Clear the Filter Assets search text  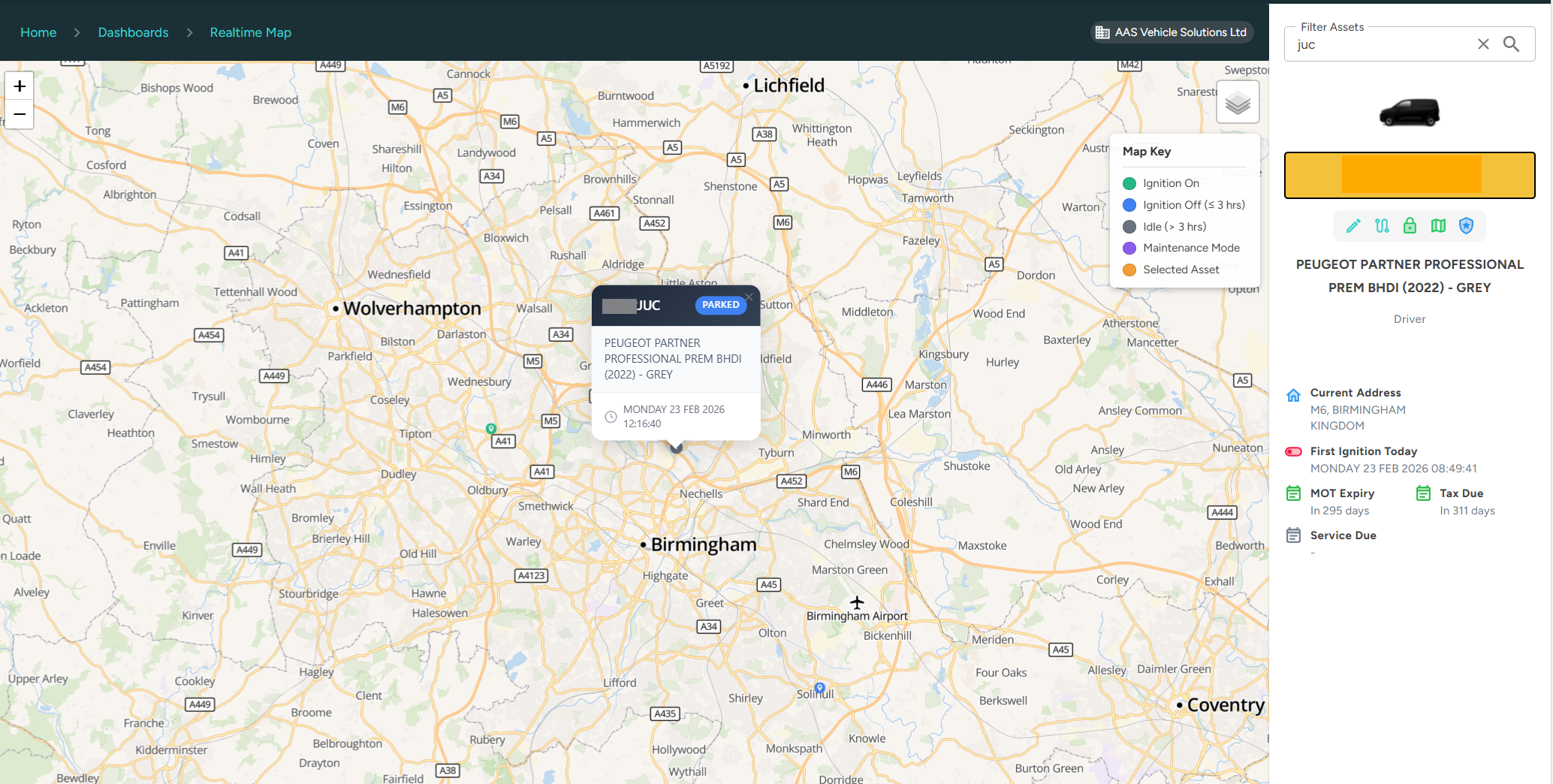coord(1483,44)
